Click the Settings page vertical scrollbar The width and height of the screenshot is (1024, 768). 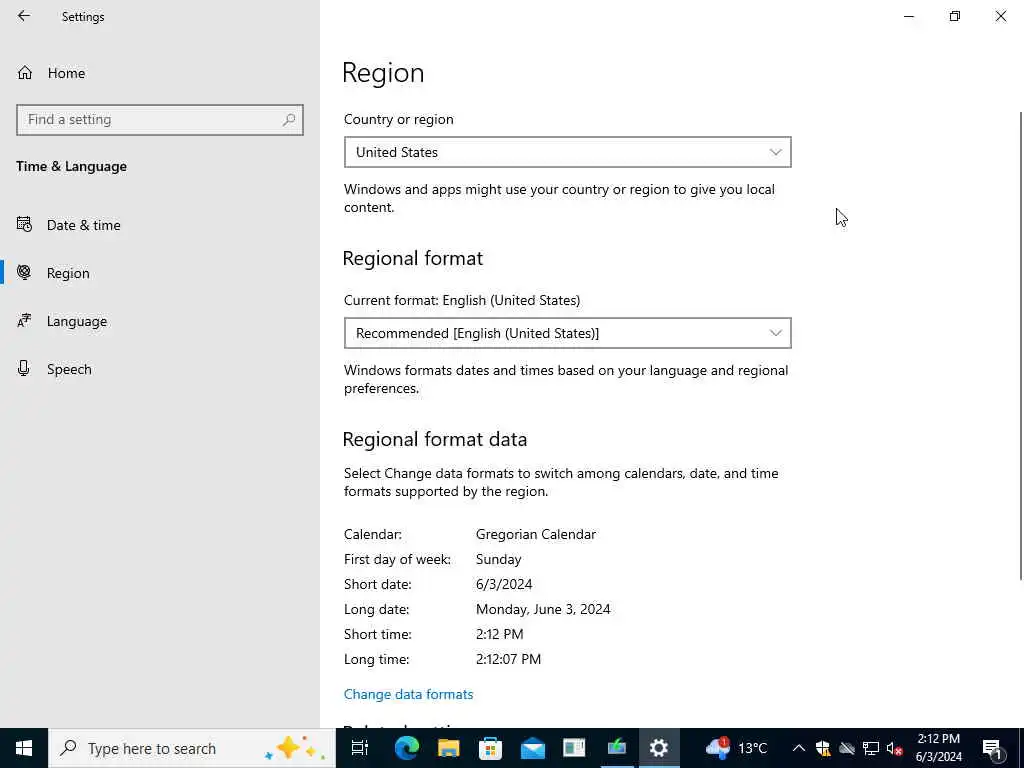click(x=1021, y=345)
